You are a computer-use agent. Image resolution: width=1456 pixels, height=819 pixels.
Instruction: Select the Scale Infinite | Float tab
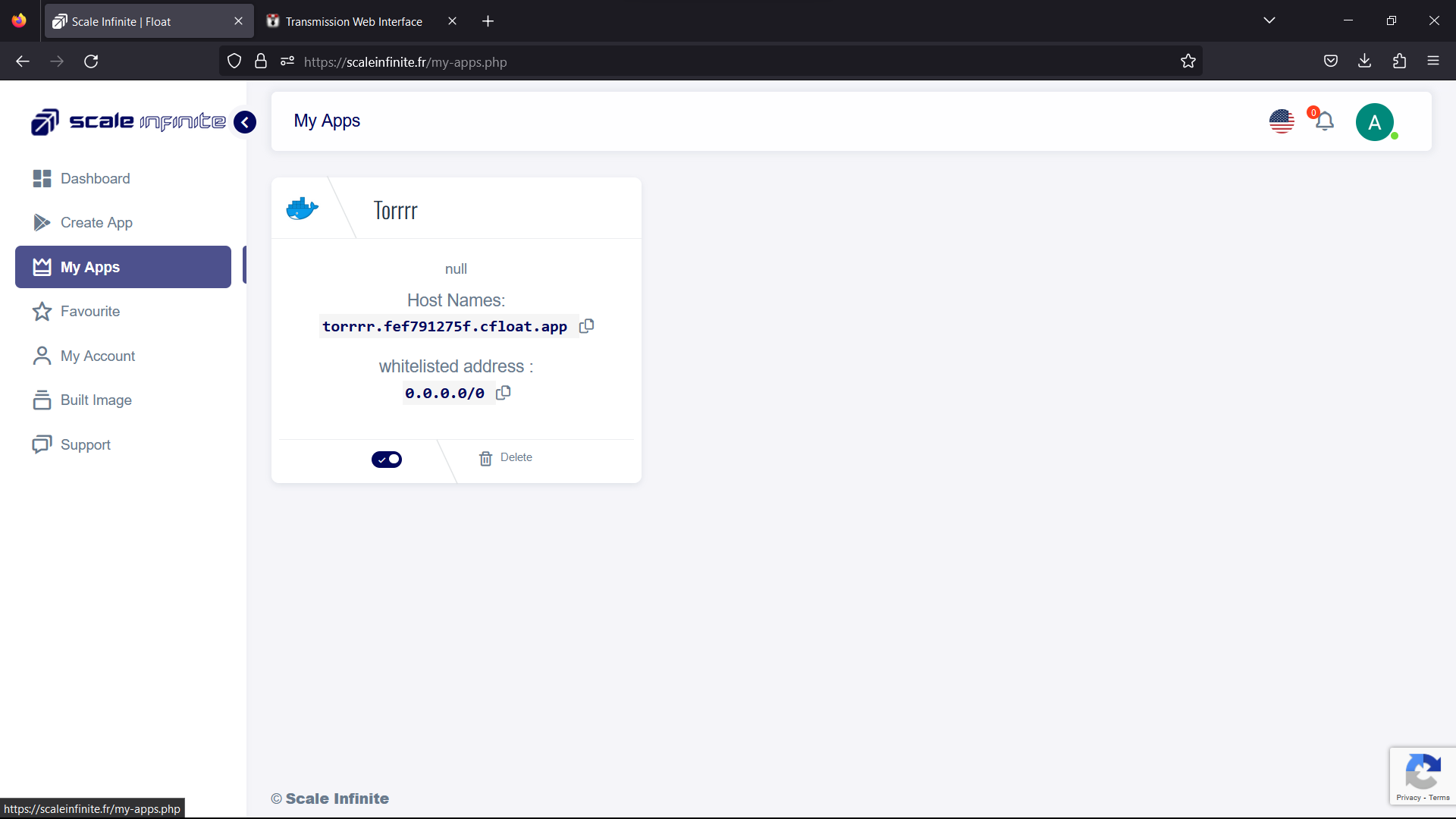121,21
